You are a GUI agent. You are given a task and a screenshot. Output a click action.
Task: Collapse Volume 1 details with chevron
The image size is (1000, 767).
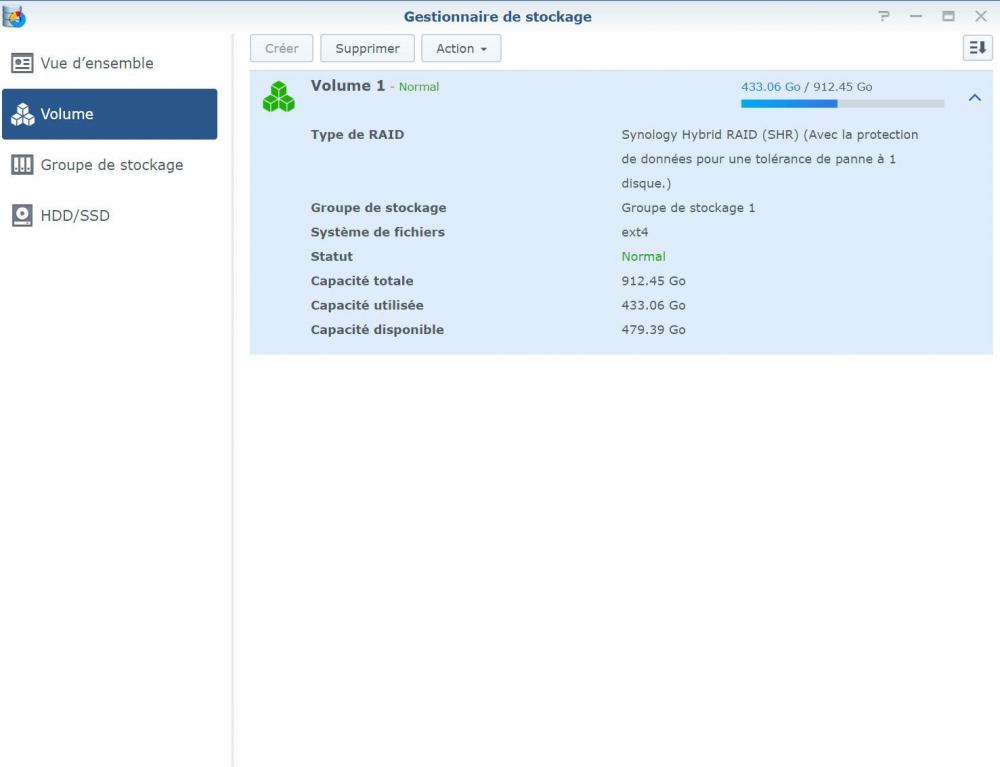click(974, 98)
